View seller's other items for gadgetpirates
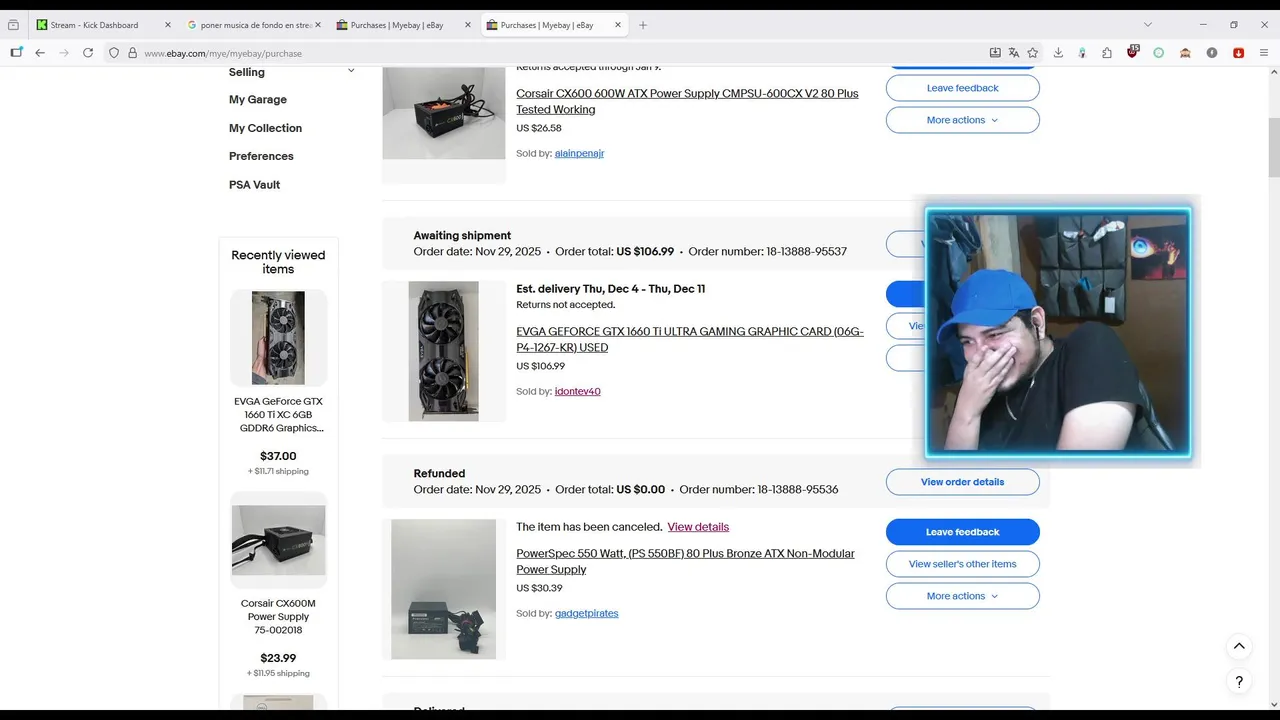The image size is (1280, 720). [x=962, y=564]
